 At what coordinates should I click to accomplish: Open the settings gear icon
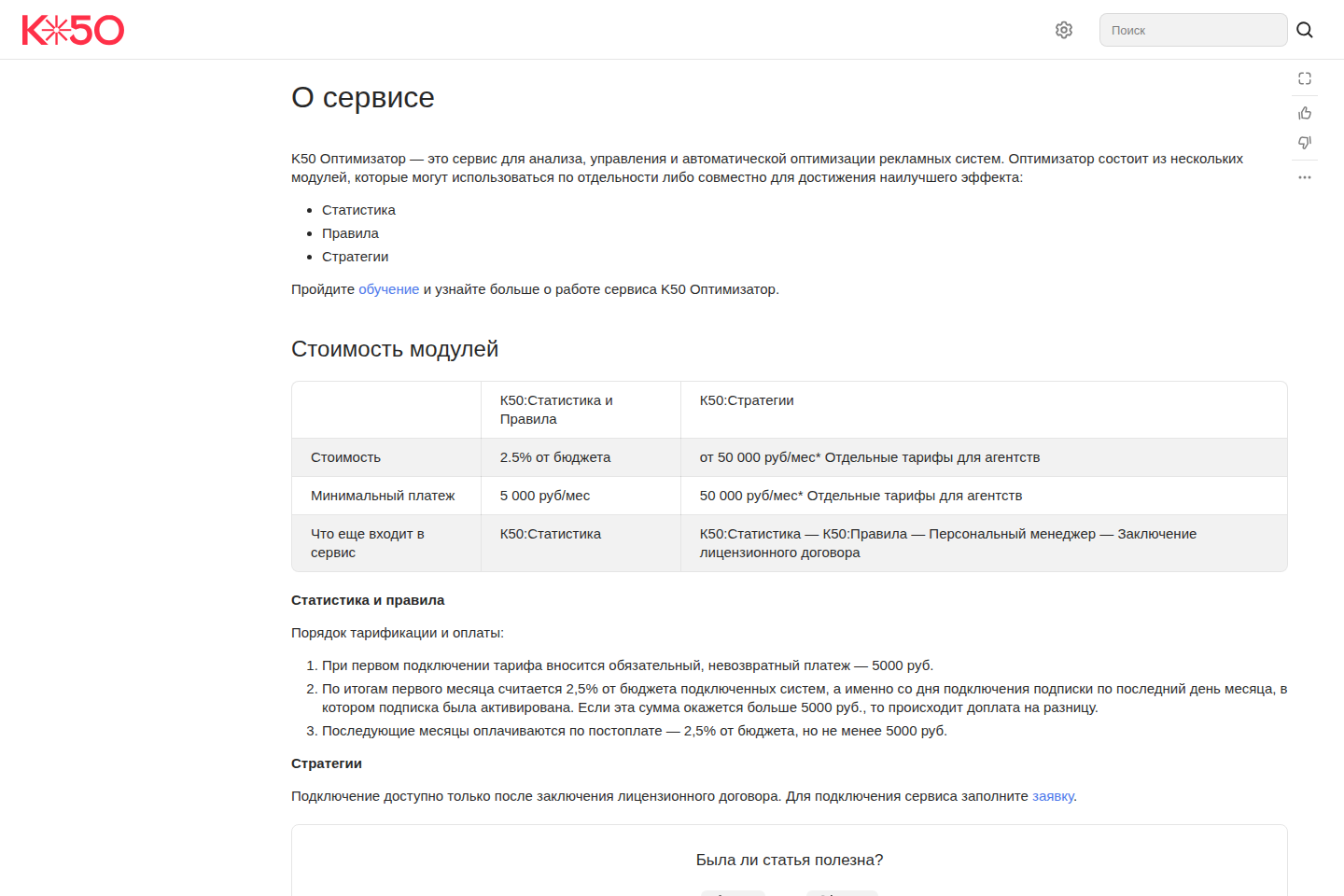point(1064,30)
